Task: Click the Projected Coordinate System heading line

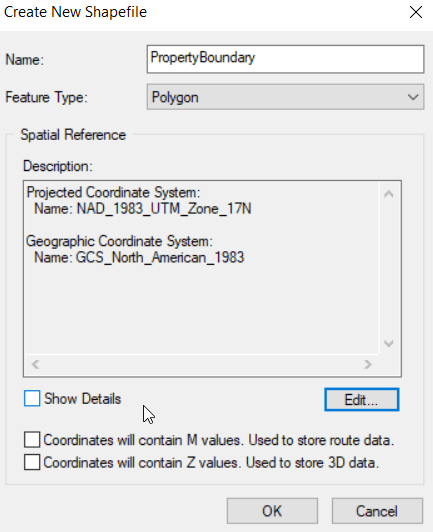Action: 113,192
